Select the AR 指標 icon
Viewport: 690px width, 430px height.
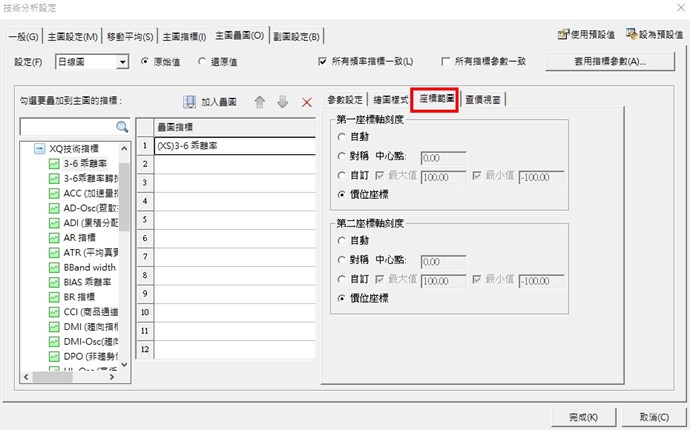54,238
